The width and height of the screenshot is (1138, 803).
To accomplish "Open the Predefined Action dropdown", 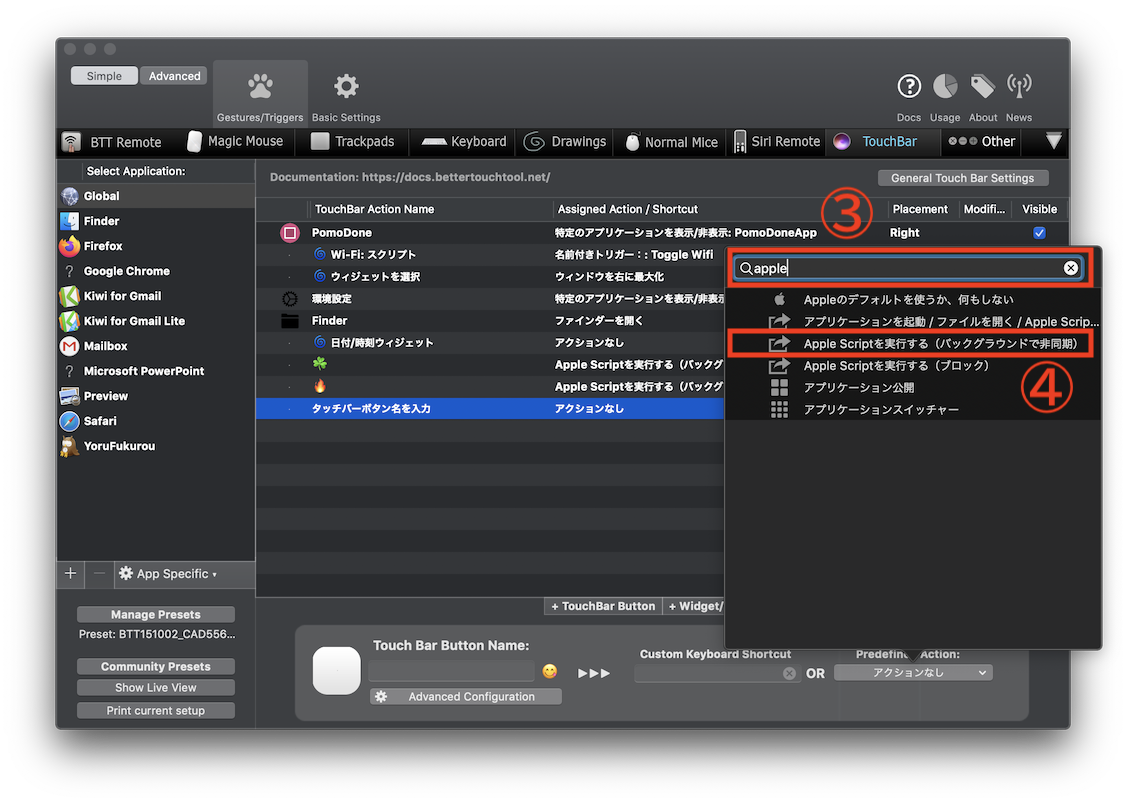I will click(912, 673).
